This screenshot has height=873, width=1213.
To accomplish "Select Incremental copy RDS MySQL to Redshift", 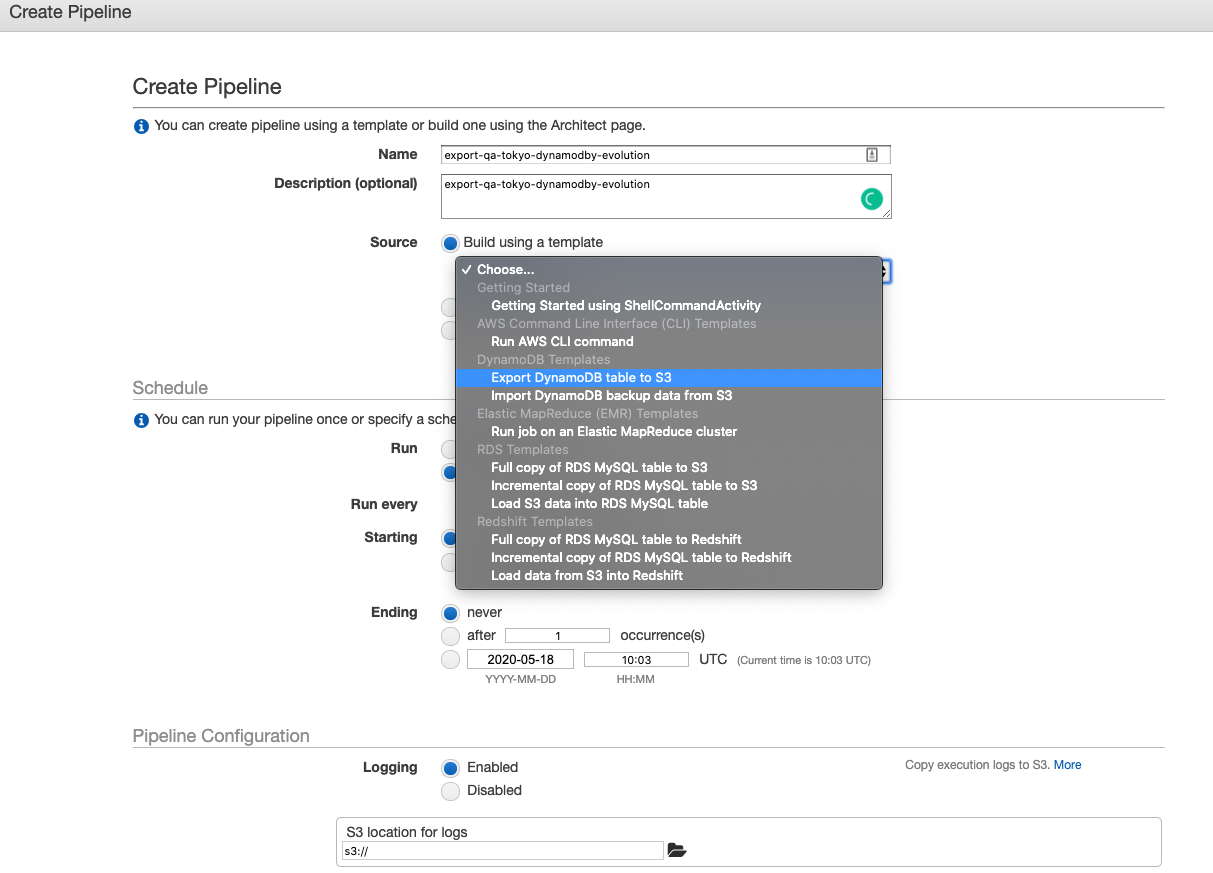I will pyautogui.click(x=668, y=558).
